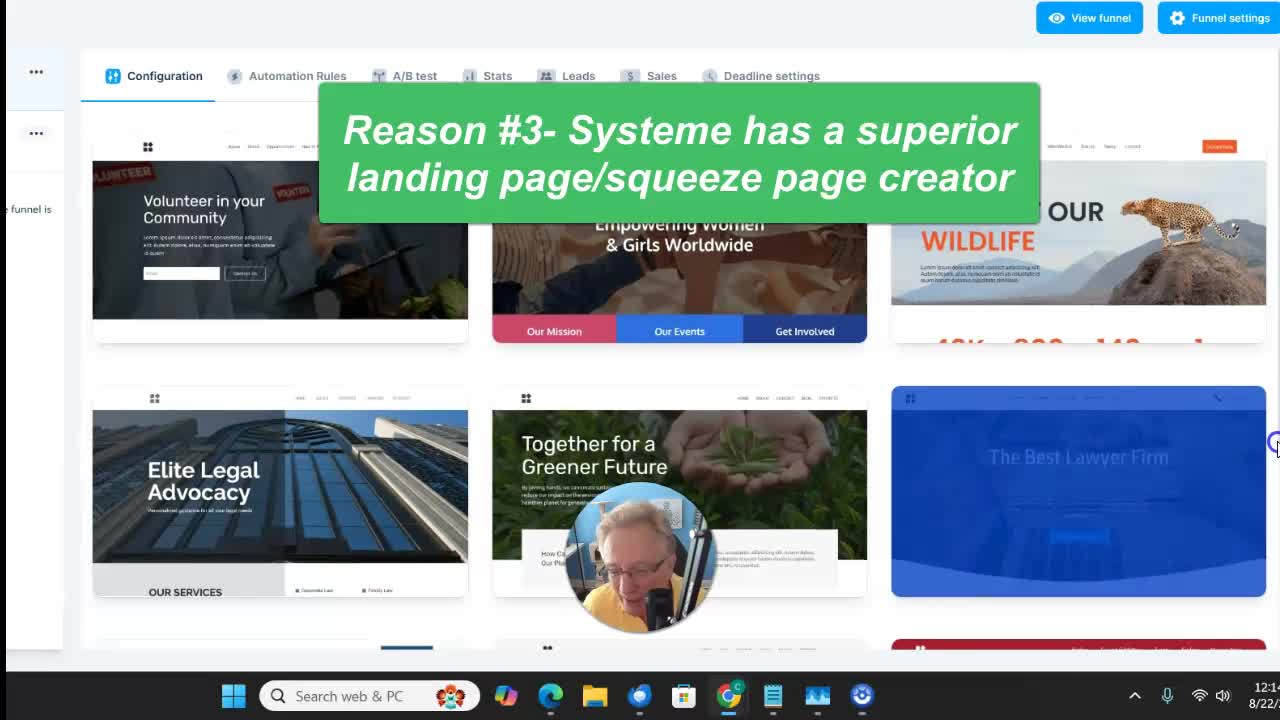Click Get Involved on the women's template
Image resolution: width=1280 pixels, height=720 pixels.
(x=804, y=331)
